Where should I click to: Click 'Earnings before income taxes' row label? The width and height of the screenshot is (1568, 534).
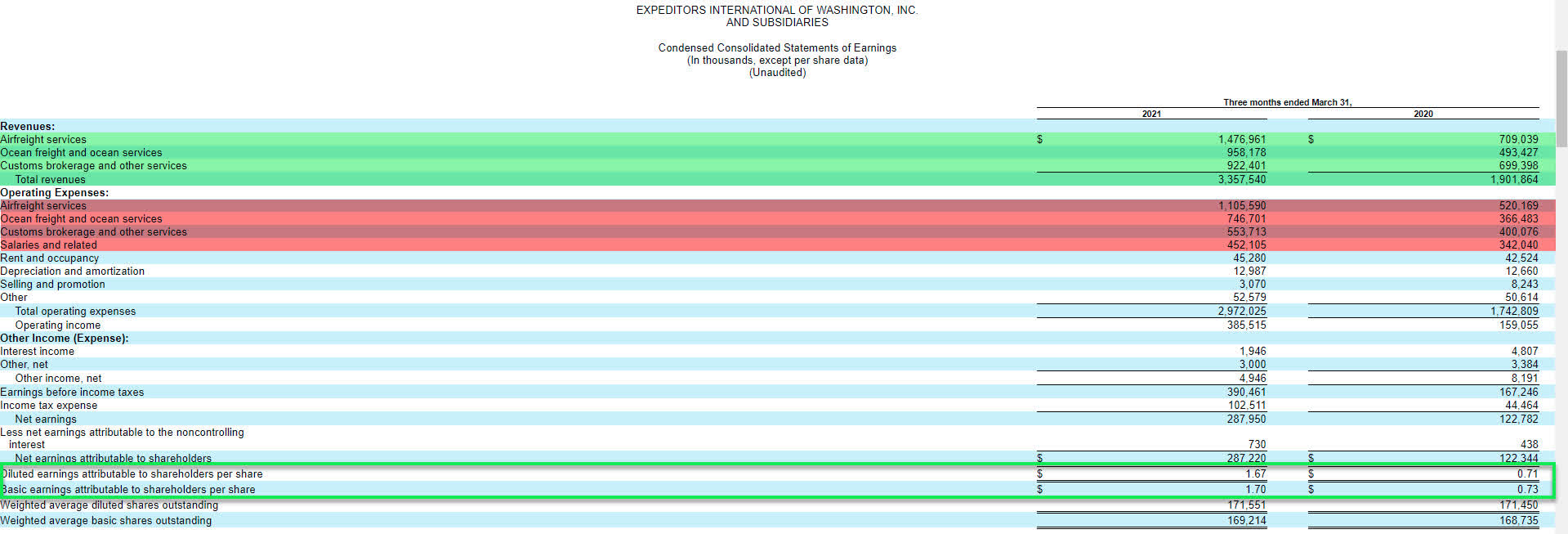72,393
